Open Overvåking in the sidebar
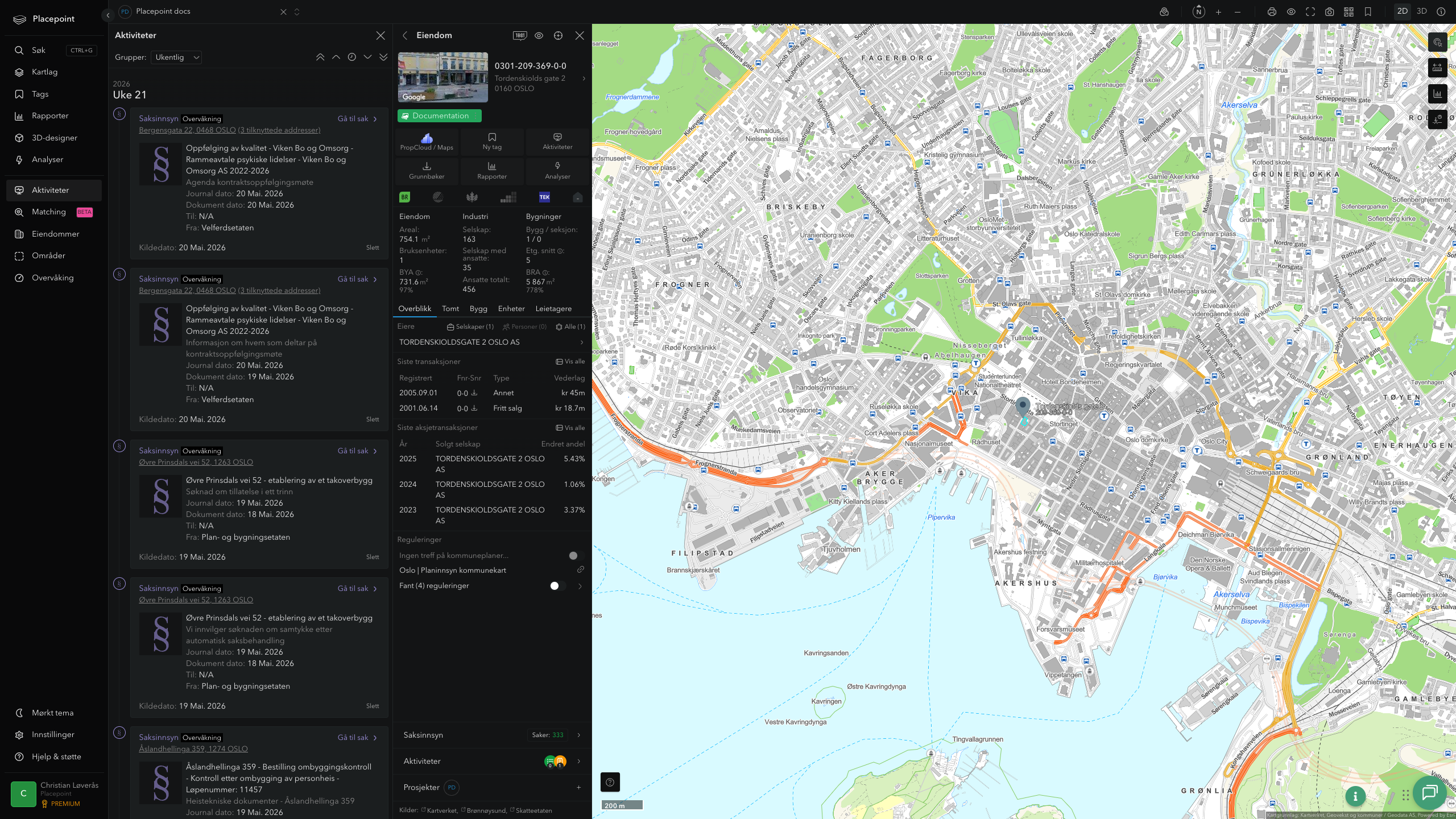Image resolution: width=1456 pixels, height=819 pixels. (x=54, y=278)
